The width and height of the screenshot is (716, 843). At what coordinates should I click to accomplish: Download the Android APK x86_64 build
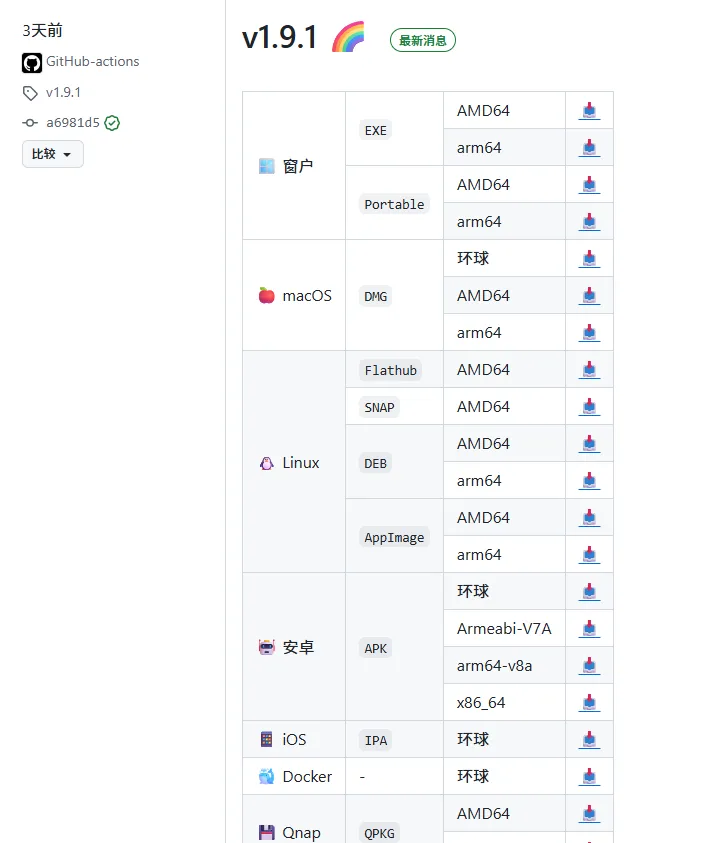pyautogui.click(x=589, y=703)
